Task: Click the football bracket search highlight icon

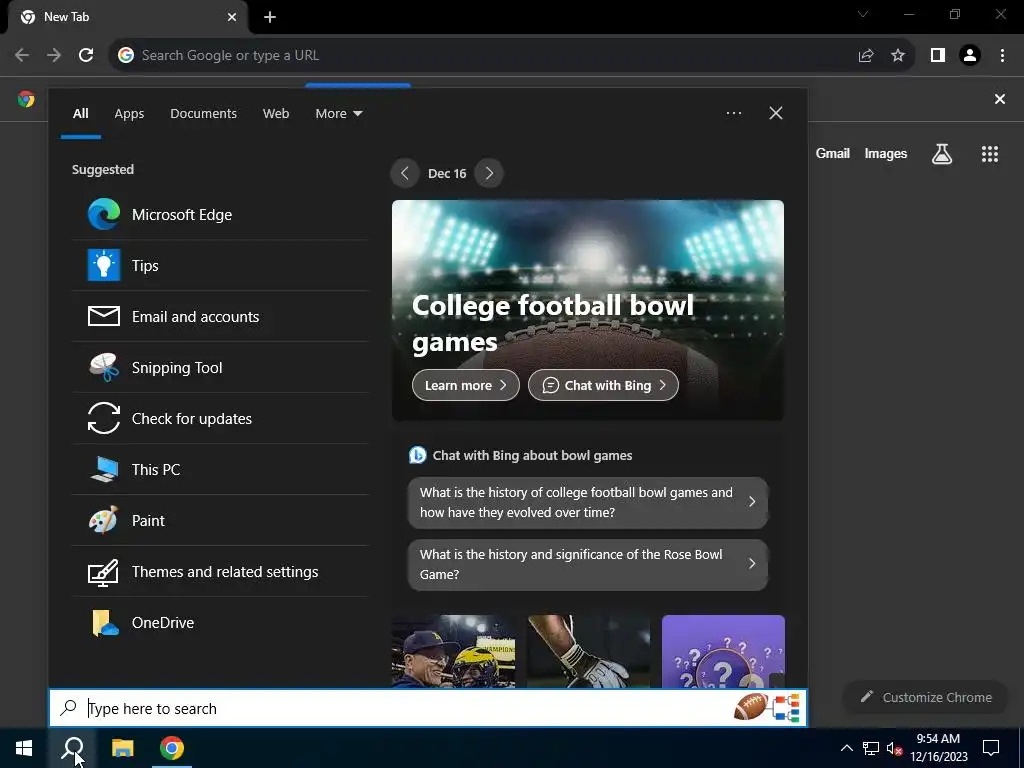Action: 767,708
